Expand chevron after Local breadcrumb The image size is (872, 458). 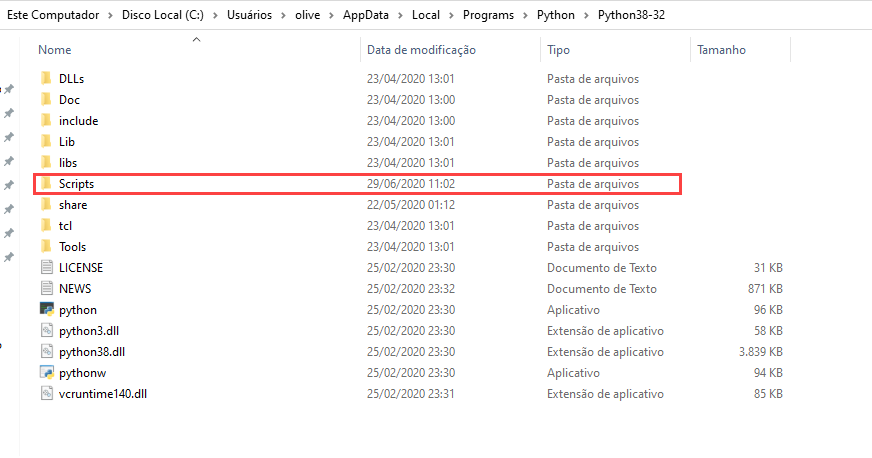[452, 16]
